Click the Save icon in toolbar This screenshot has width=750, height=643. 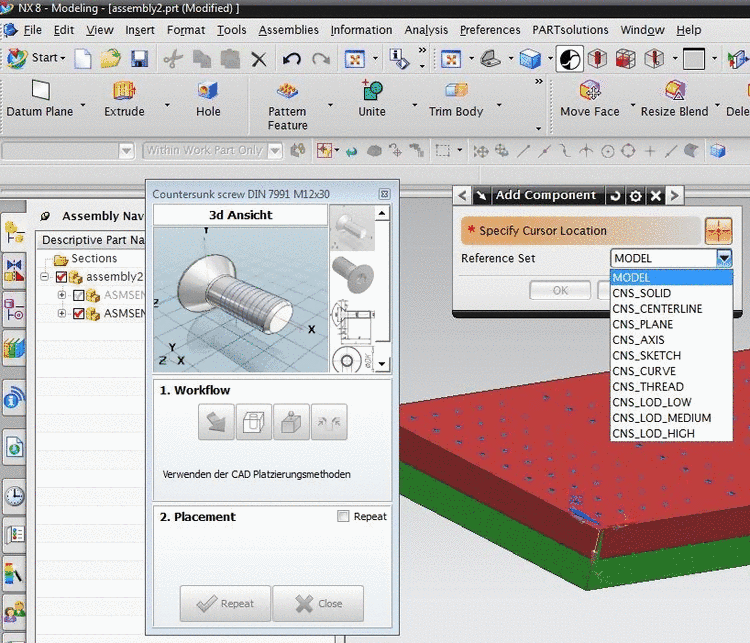pyautogui.click(x=137, y=59)
